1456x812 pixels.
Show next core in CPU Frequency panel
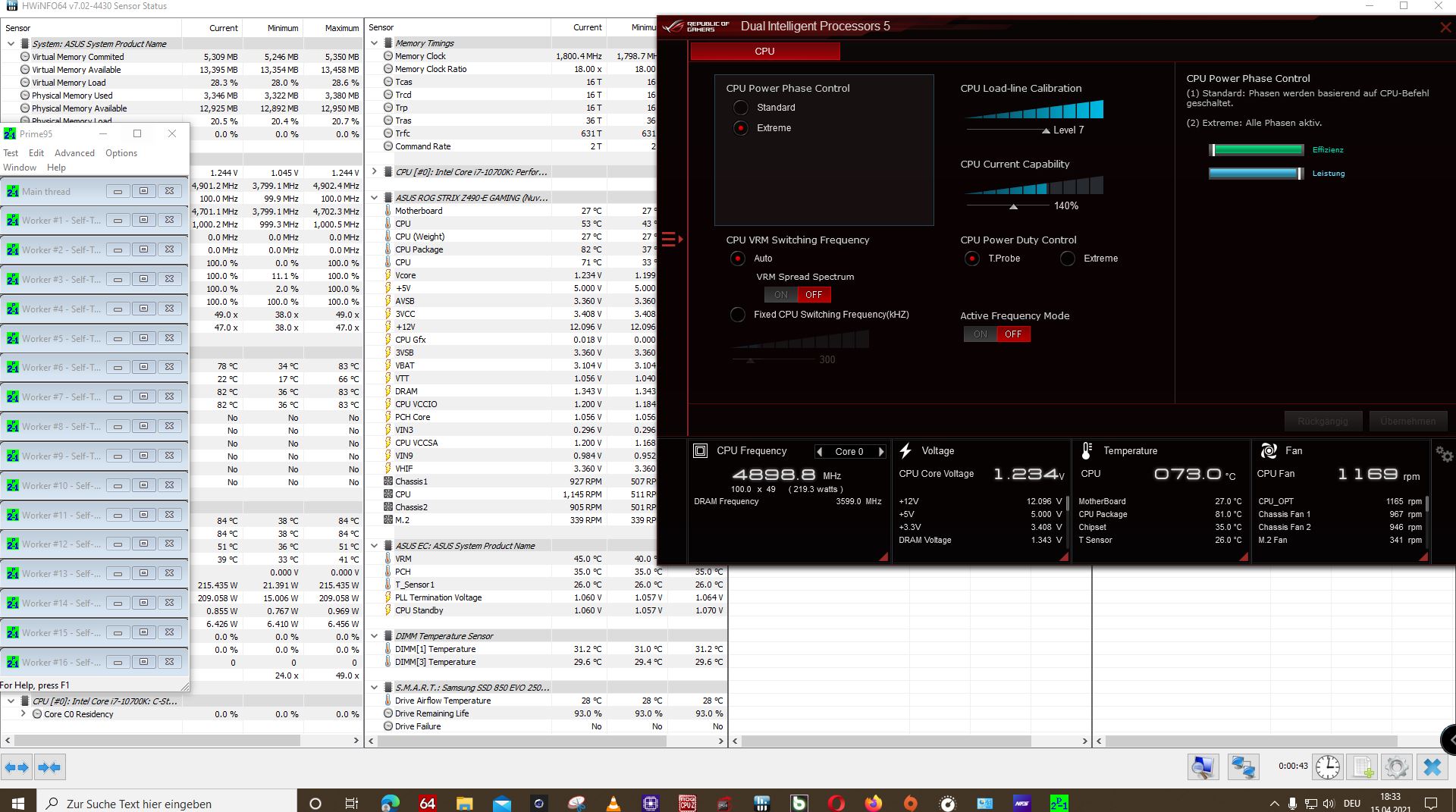tap(881, 451)
